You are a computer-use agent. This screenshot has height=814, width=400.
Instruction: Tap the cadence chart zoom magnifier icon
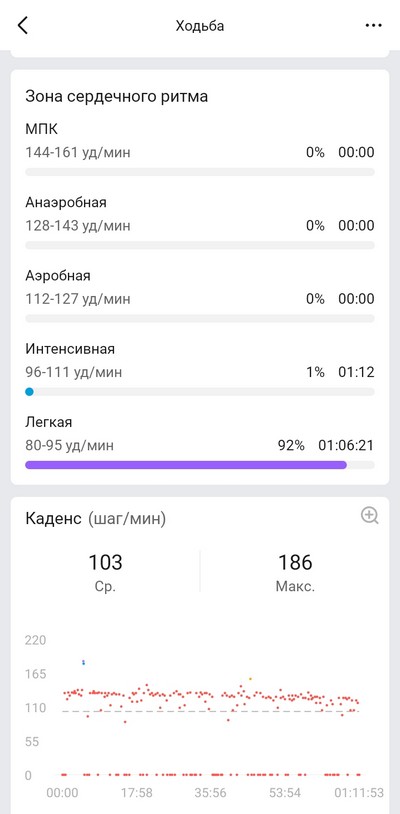(x=369, y=515)
